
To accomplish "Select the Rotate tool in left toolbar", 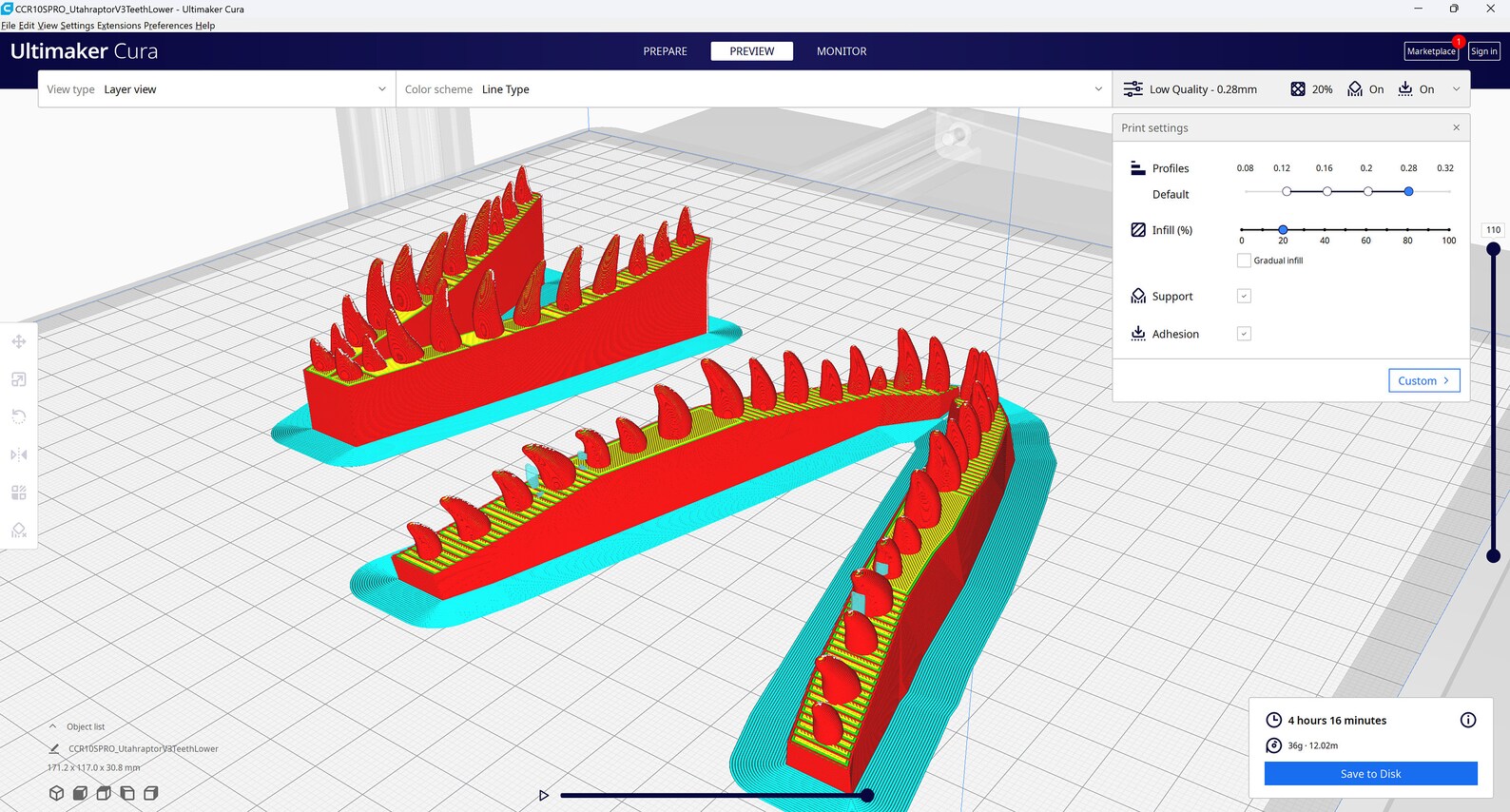I will point(18,416).
